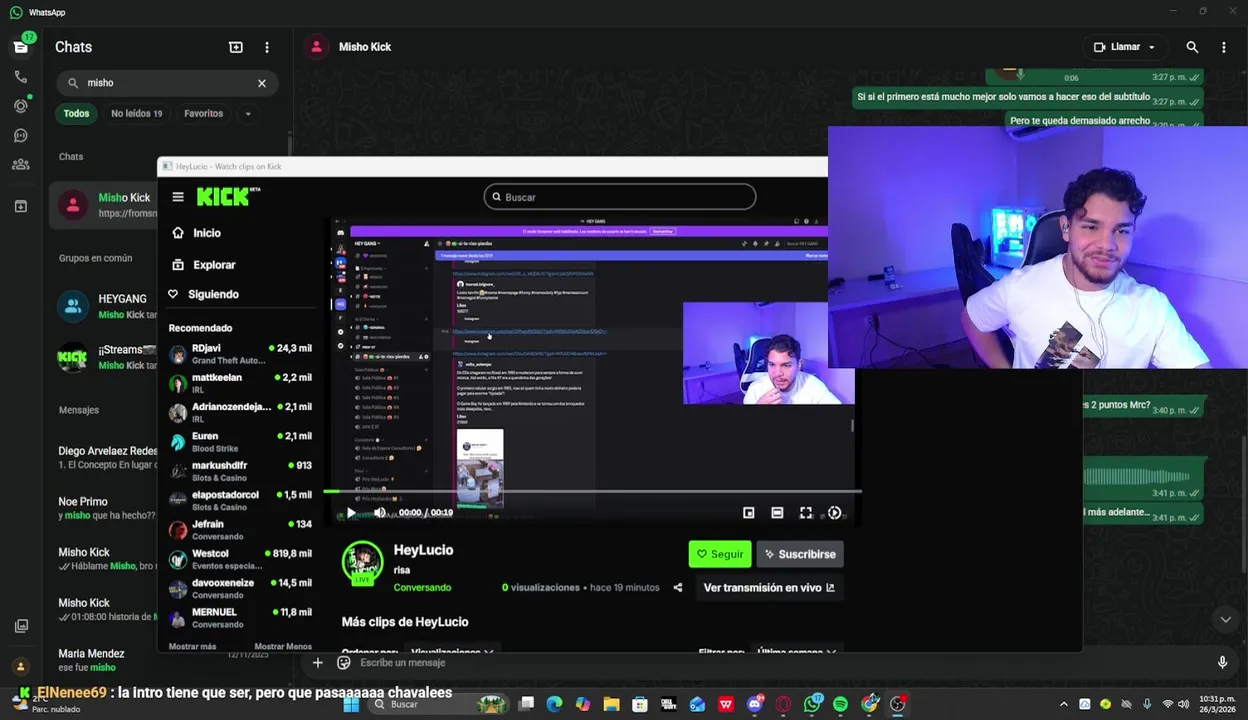Open the WhatsApp Chats tab icon
The image size is (1248, 720).
21,47
